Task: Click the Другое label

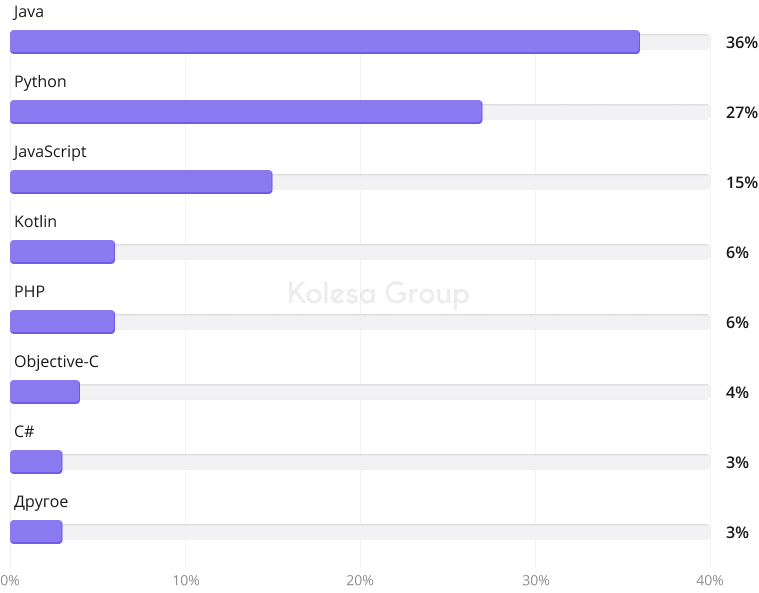Action: (41, 502)
